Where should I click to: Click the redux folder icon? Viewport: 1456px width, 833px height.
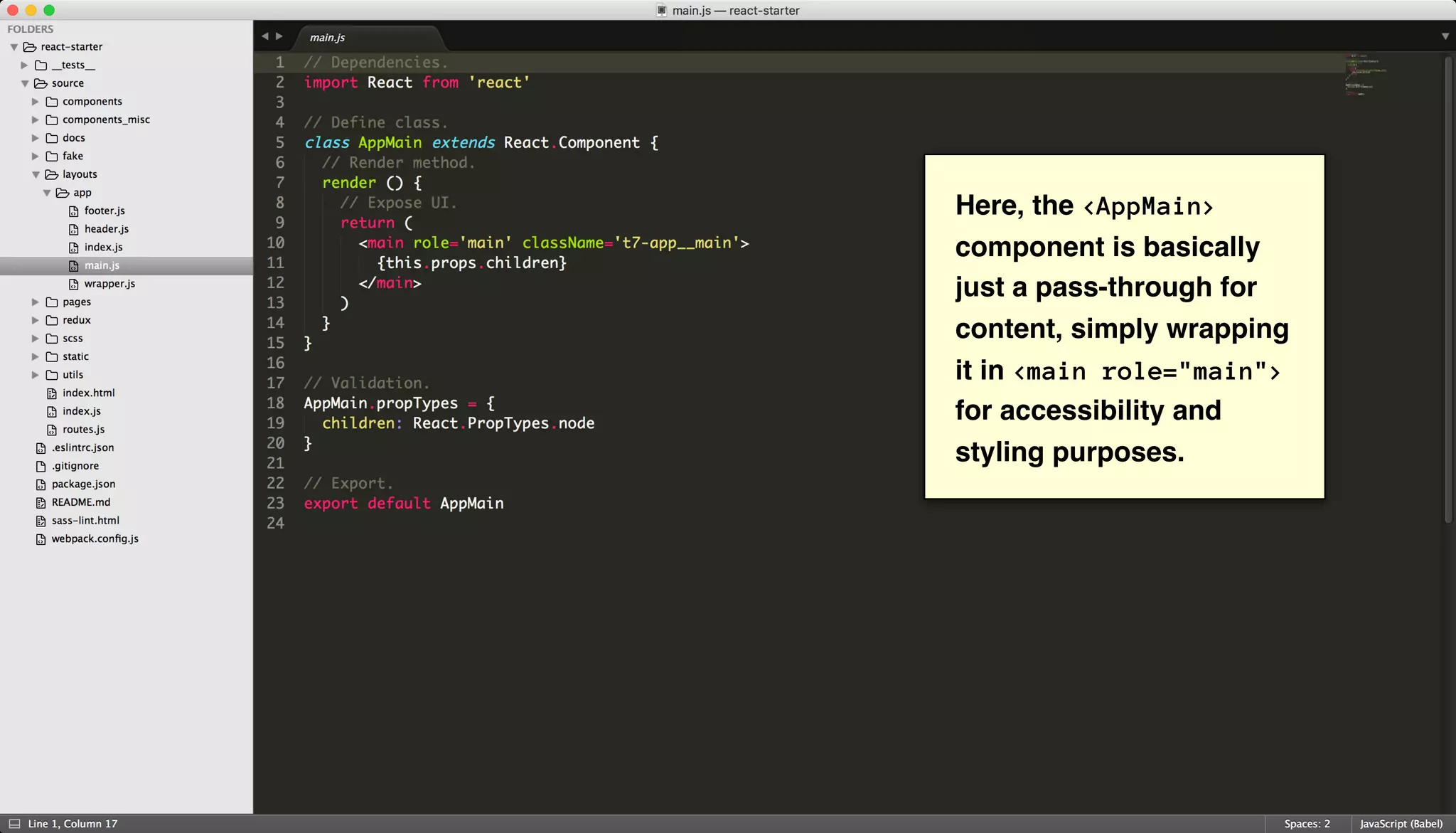pos(52,320)
